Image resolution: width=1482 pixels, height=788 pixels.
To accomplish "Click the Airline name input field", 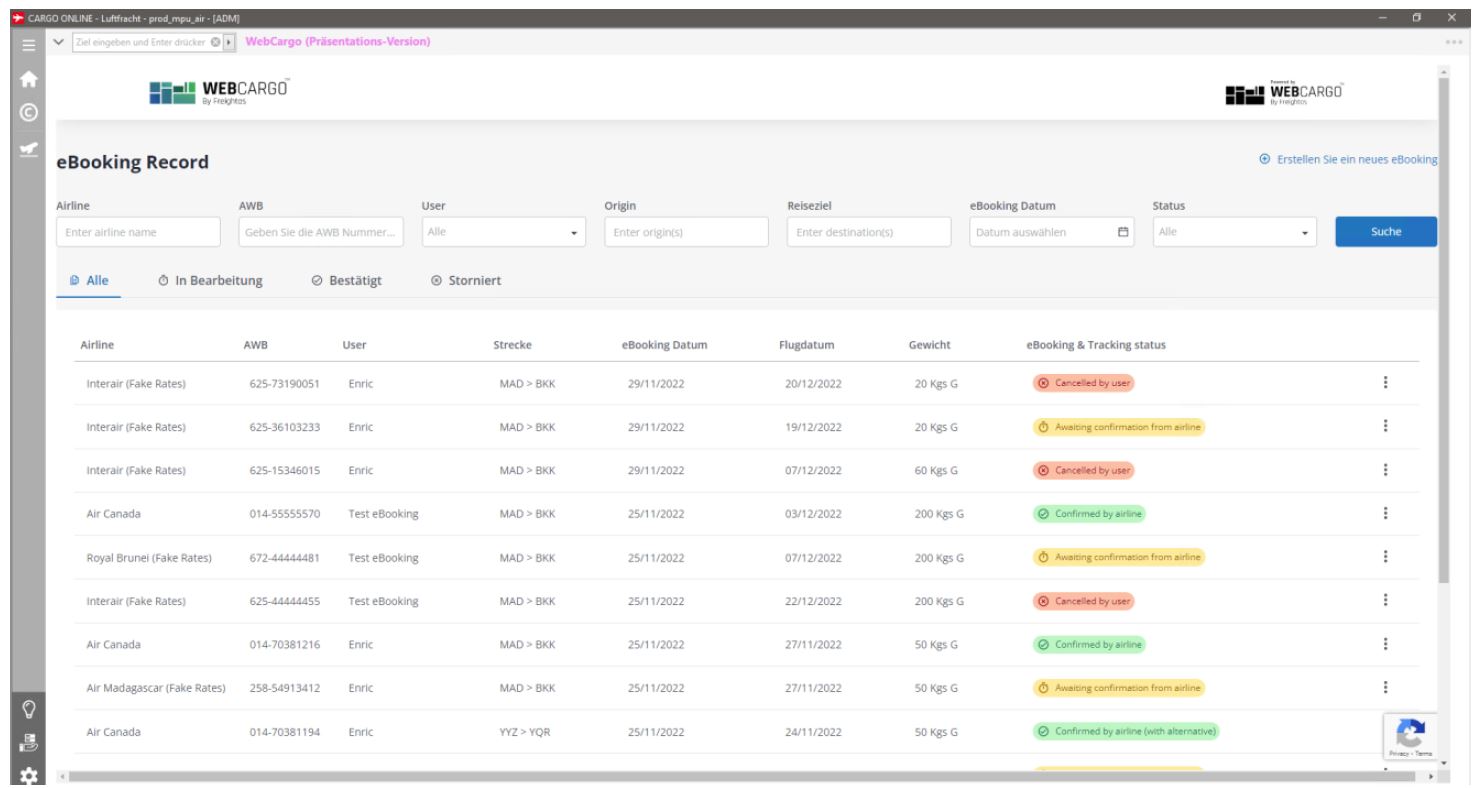I will coord(138,232).
